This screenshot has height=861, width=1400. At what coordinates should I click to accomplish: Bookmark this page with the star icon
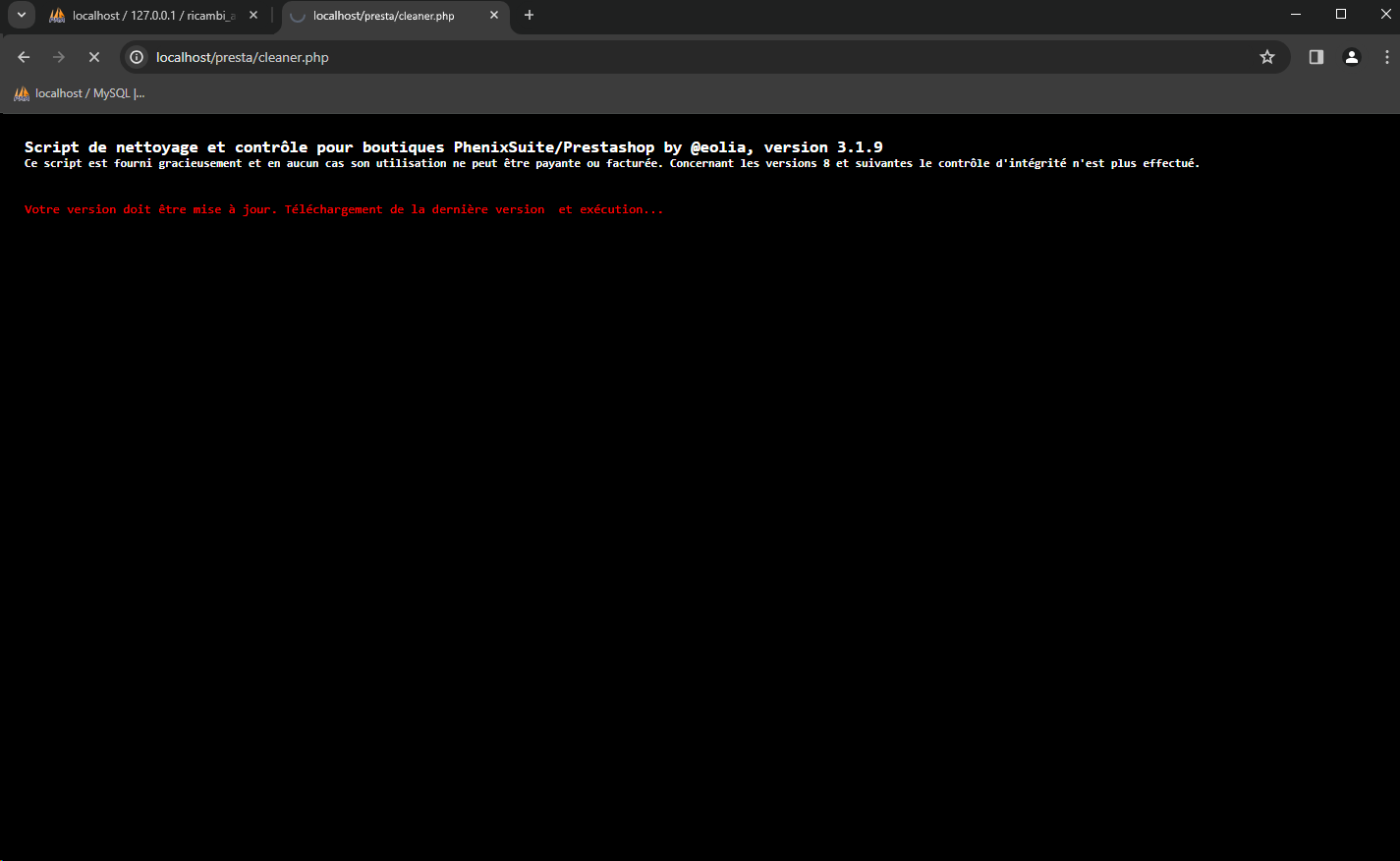click(1267, 57)
